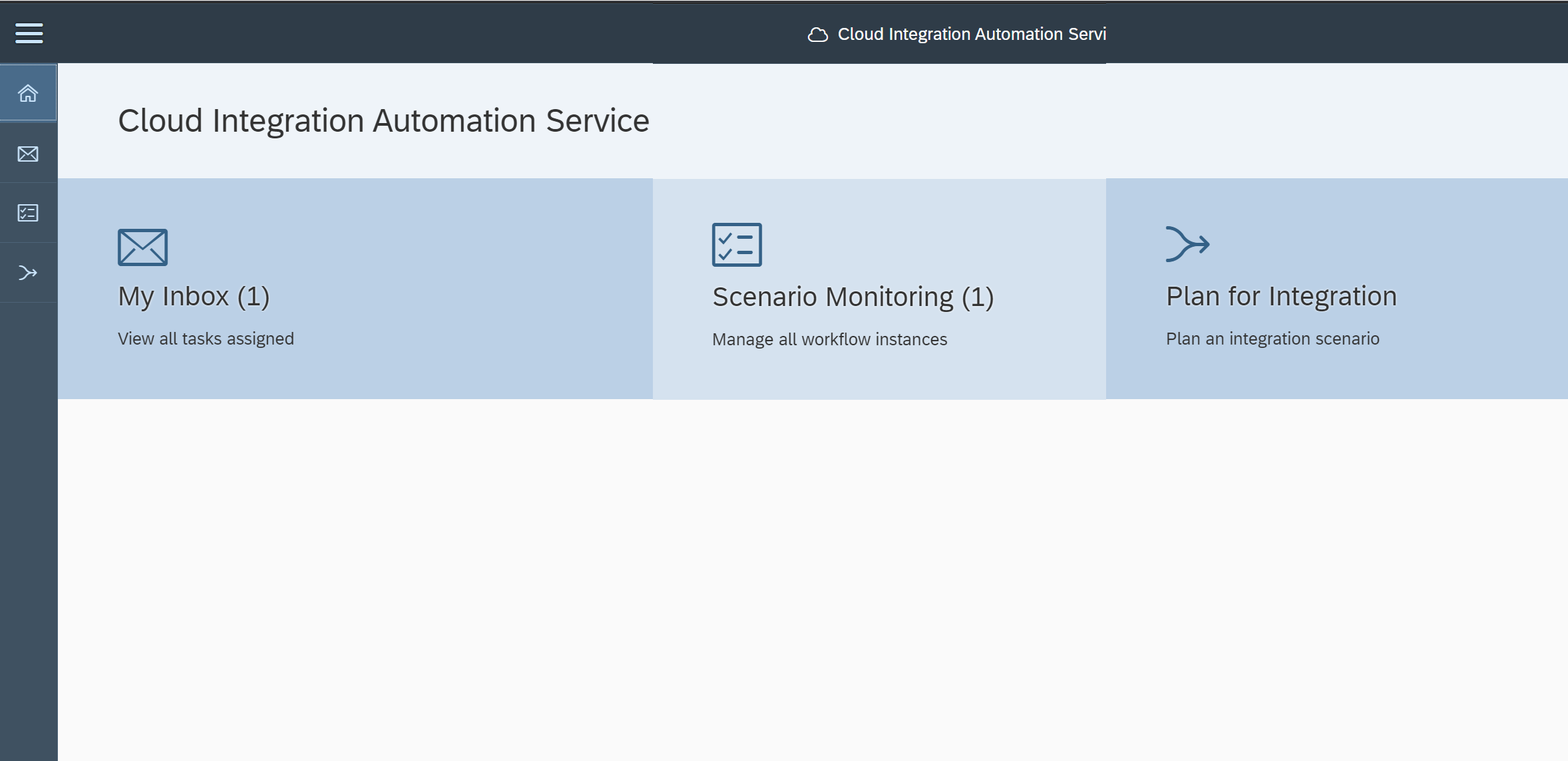Click the 'Plan an integration scenario' text

1273,339
